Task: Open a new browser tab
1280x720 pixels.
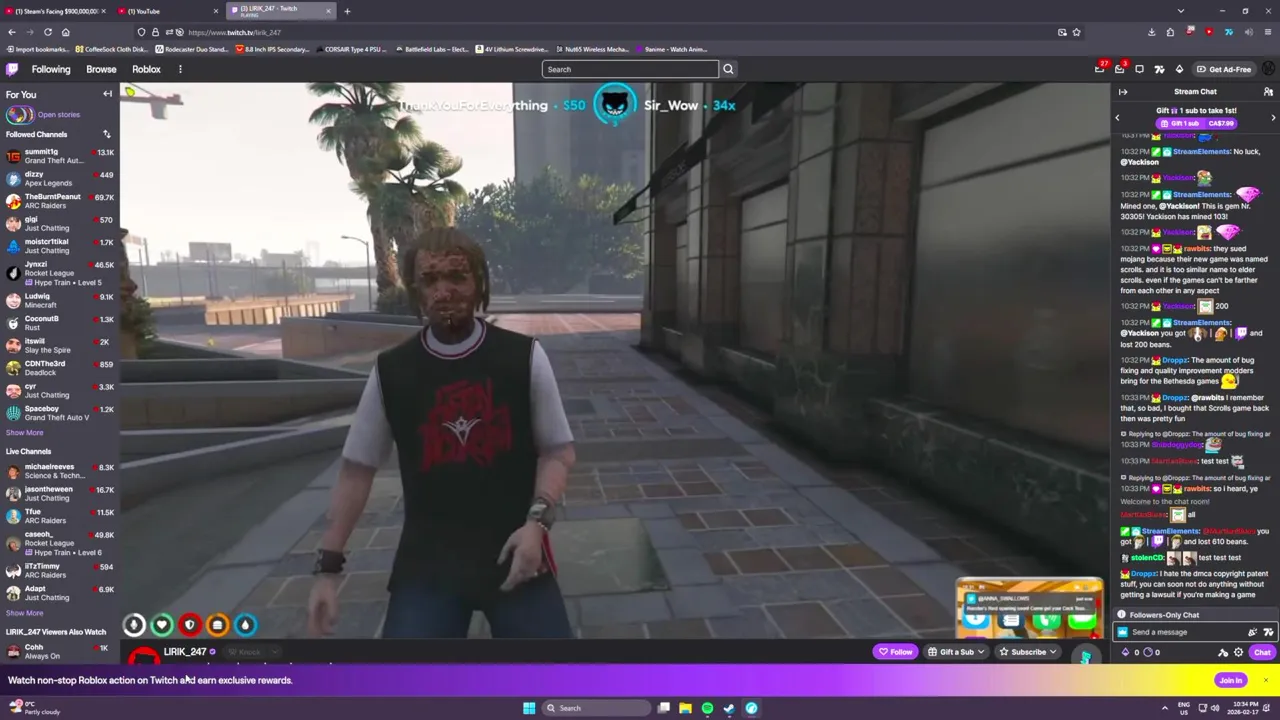Action: (x=347, y=11)
